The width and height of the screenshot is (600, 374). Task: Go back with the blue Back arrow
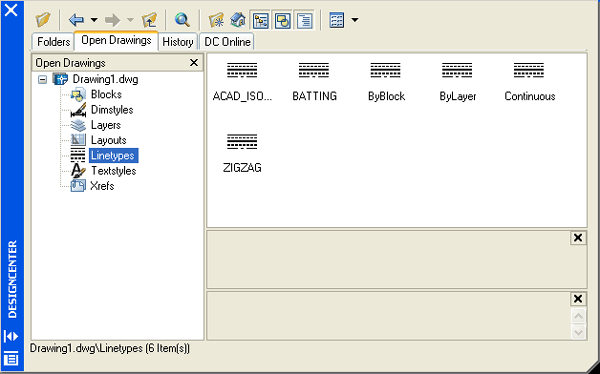(77, 20)
